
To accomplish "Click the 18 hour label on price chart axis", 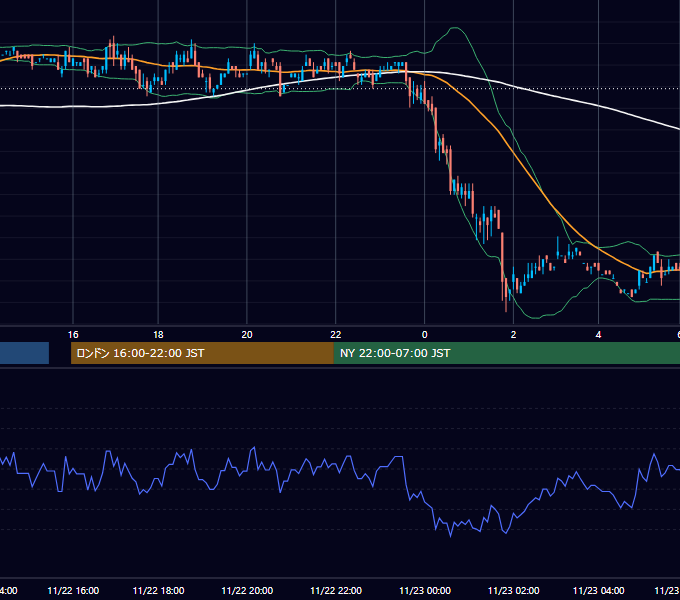I will [x=158, y=335].
